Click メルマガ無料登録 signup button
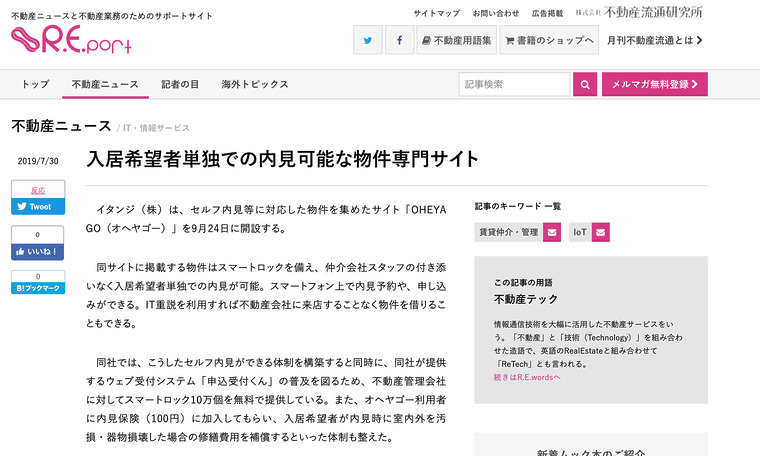760x456 pixels. point(653,85)
